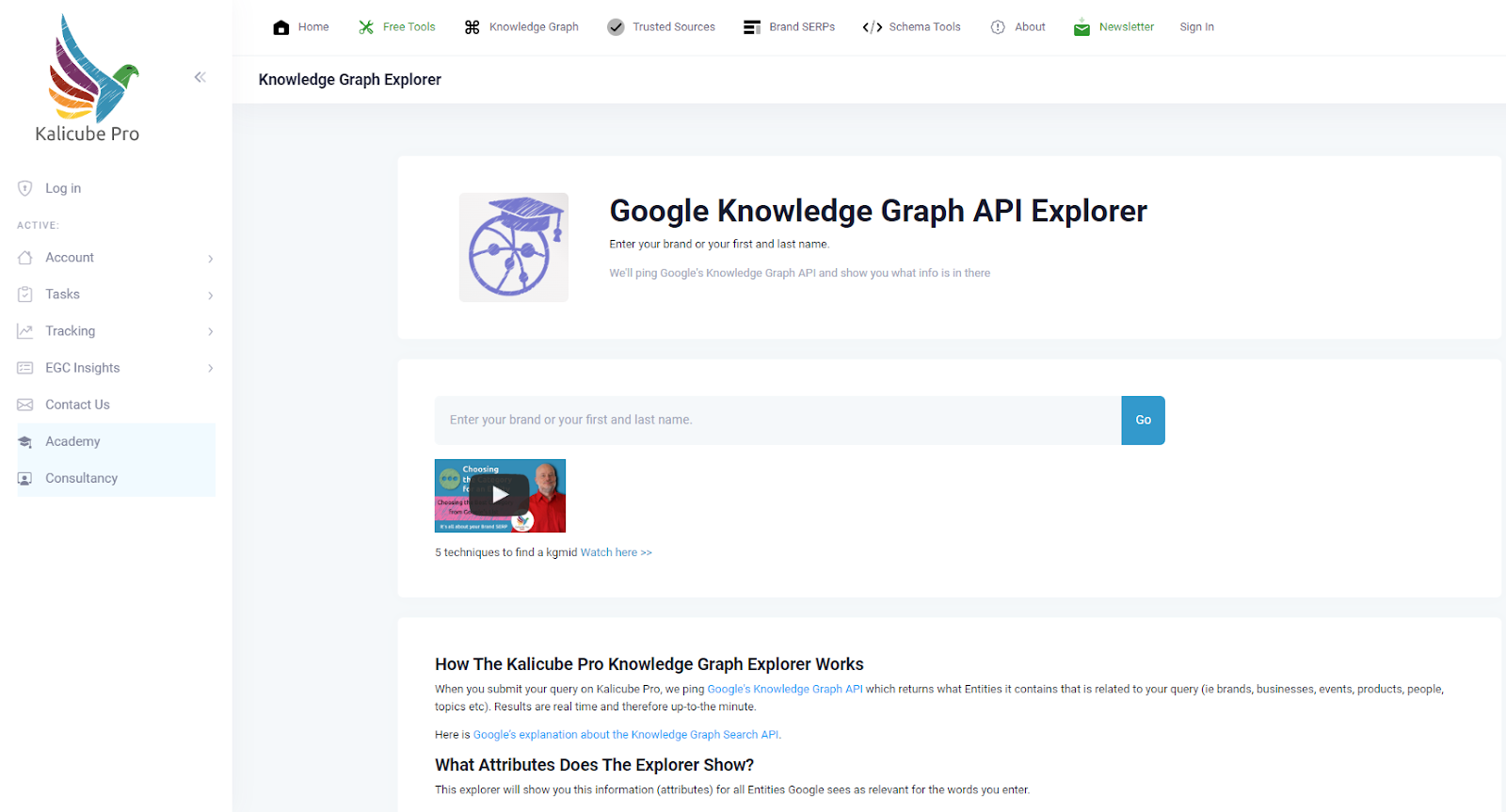1506x812 pixels.
Task: Select Account in the sidebar
Action: (x=70, y=258)
